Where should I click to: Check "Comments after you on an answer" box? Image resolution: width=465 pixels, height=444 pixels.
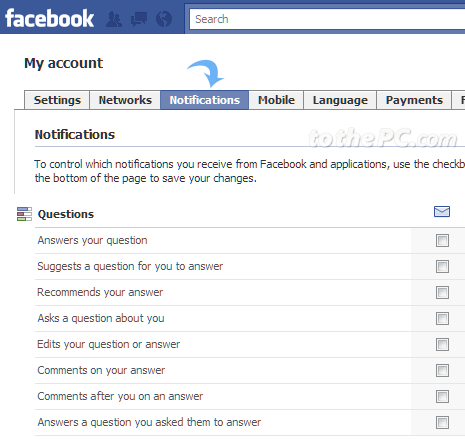(442, 396)
